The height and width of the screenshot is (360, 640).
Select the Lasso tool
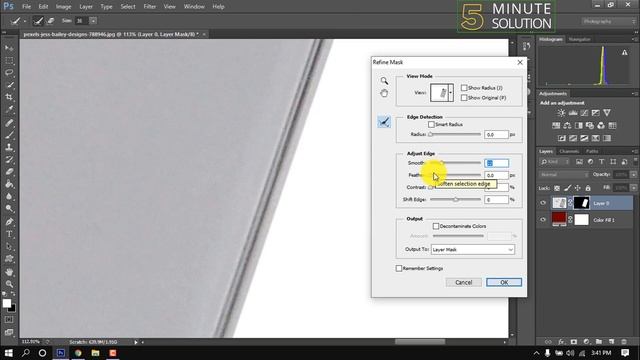(x=9, y=73)
